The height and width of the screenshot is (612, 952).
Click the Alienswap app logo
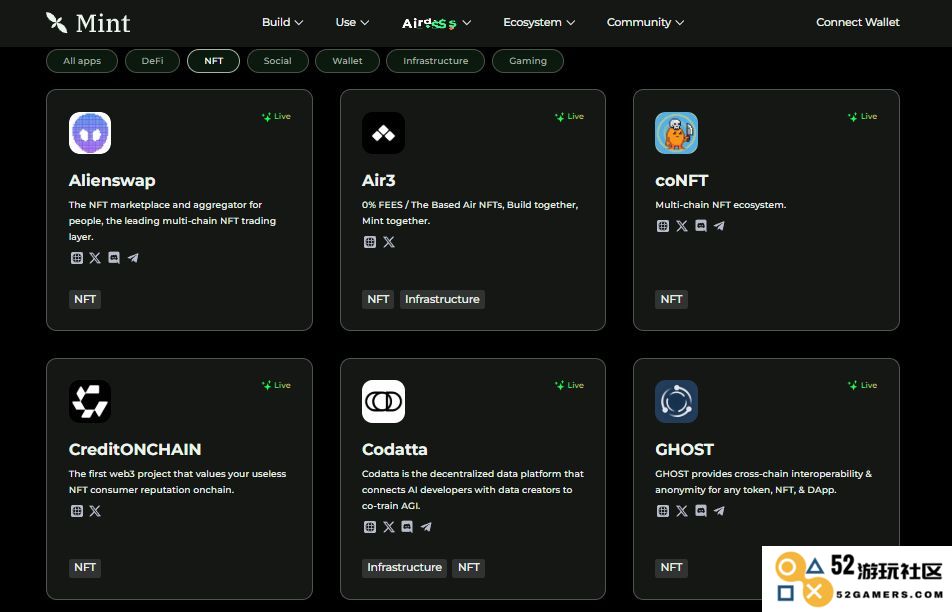tap(90, 133)
